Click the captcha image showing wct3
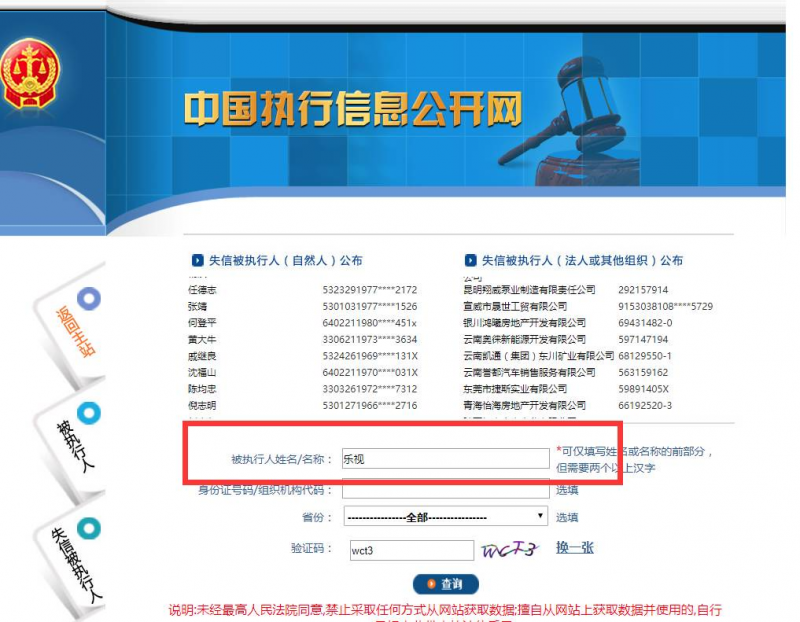The width and height of the screenshot is (800, 622). pyautogui.click(x=511, y=549)
